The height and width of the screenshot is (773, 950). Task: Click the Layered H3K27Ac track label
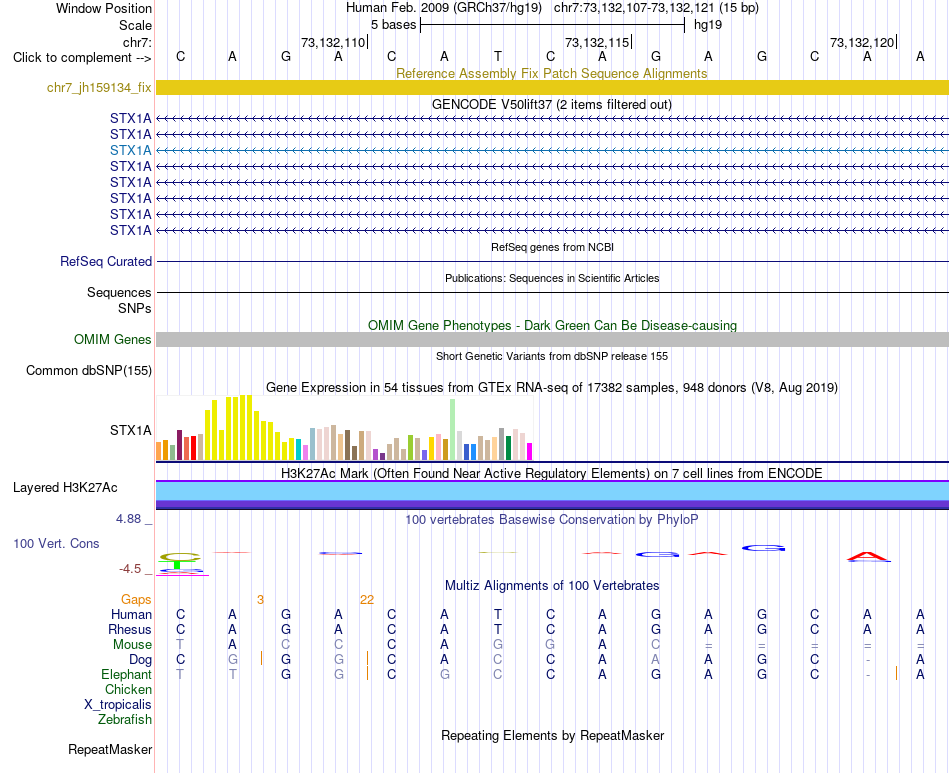[65, 488]
